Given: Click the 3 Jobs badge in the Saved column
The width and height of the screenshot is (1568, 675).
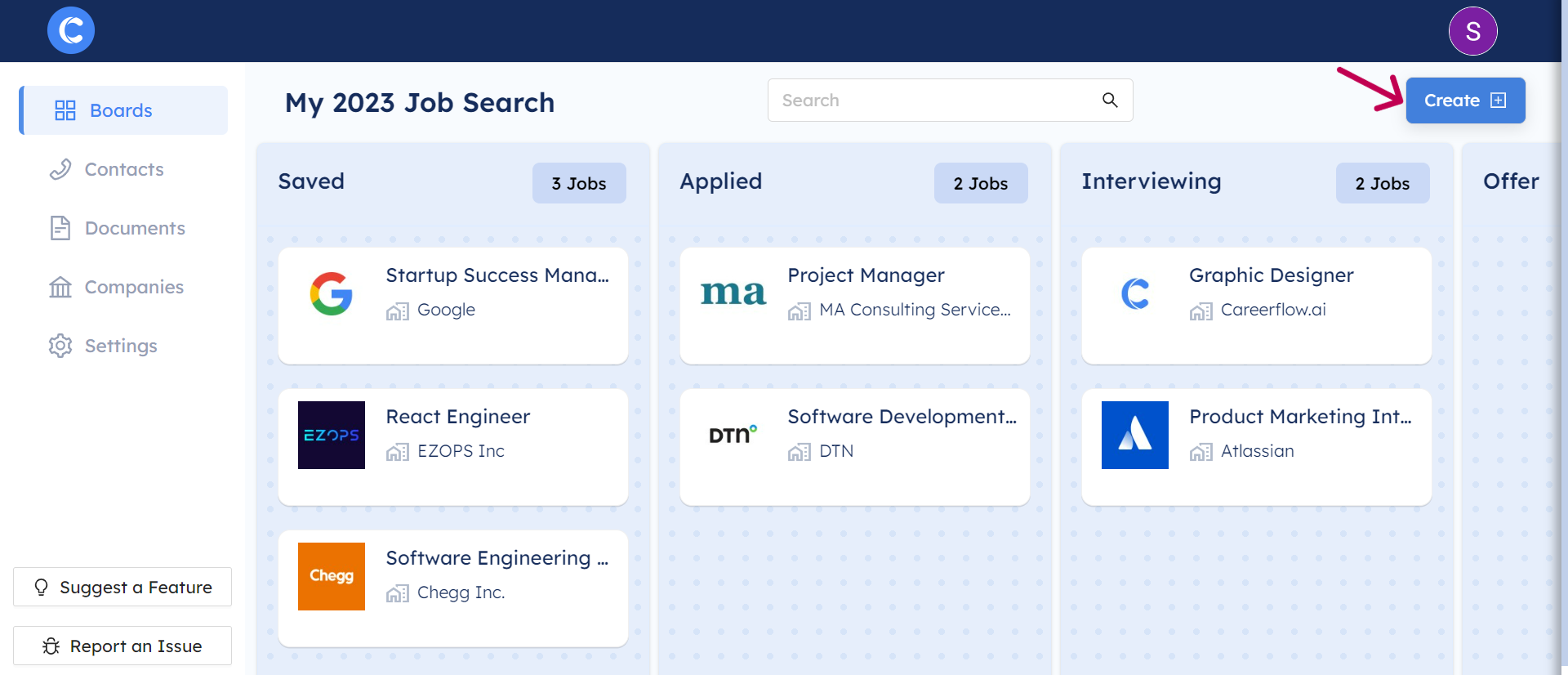Looking at the screenshot, I should (x=579, y=183).
